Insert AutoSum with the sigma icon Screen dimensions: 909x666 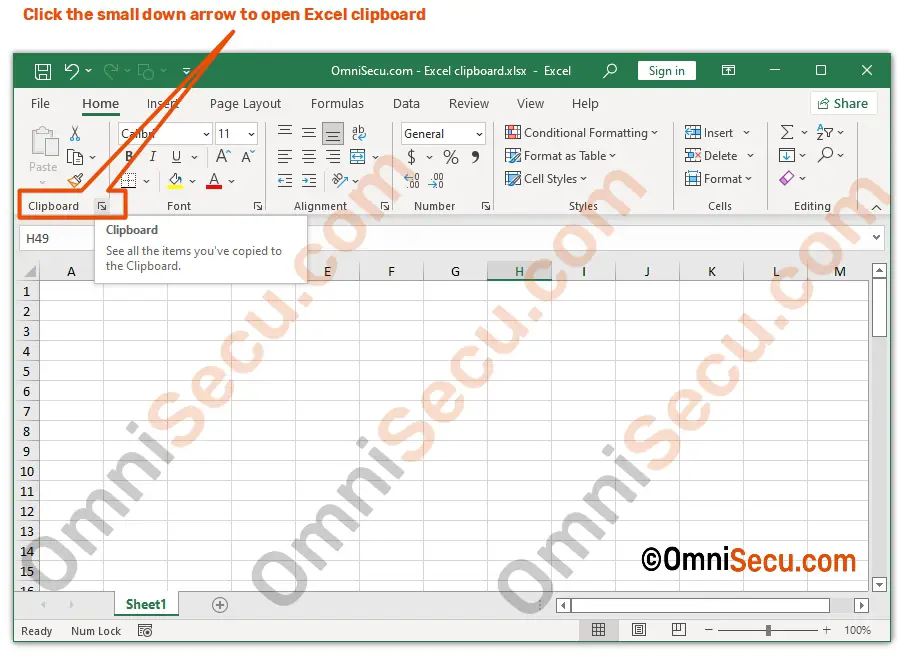tap(787, 133)
